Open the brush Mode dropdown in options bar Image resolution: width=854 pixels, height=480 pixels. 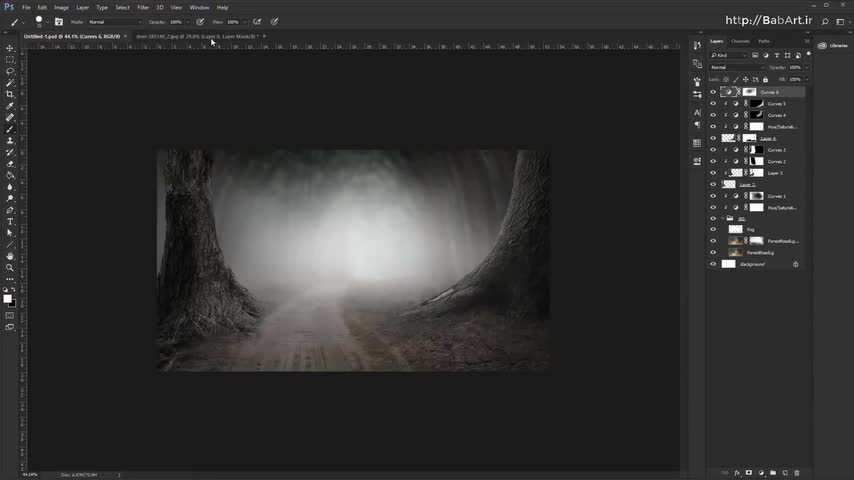(115, 22)
